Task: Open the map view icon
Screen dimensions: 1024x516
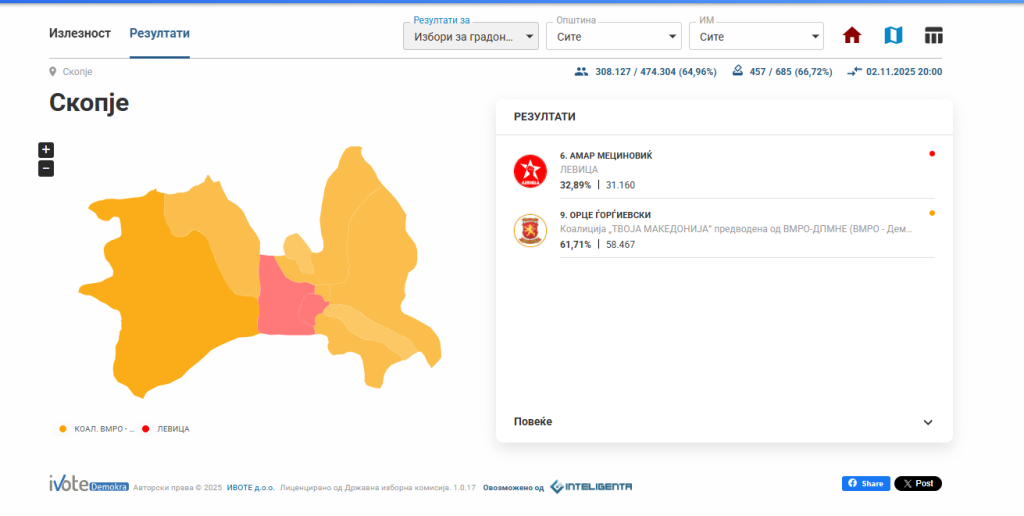Action: click(x=893, y=36)
